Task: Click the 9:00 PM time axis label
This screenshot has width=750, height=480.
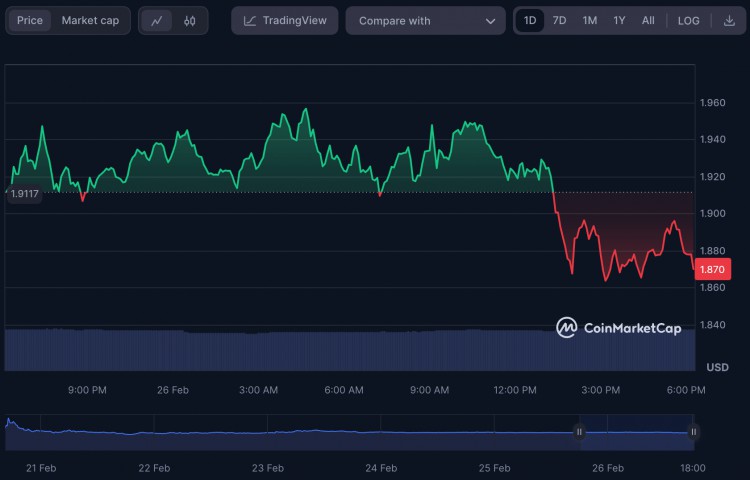Action: (87, 390)
